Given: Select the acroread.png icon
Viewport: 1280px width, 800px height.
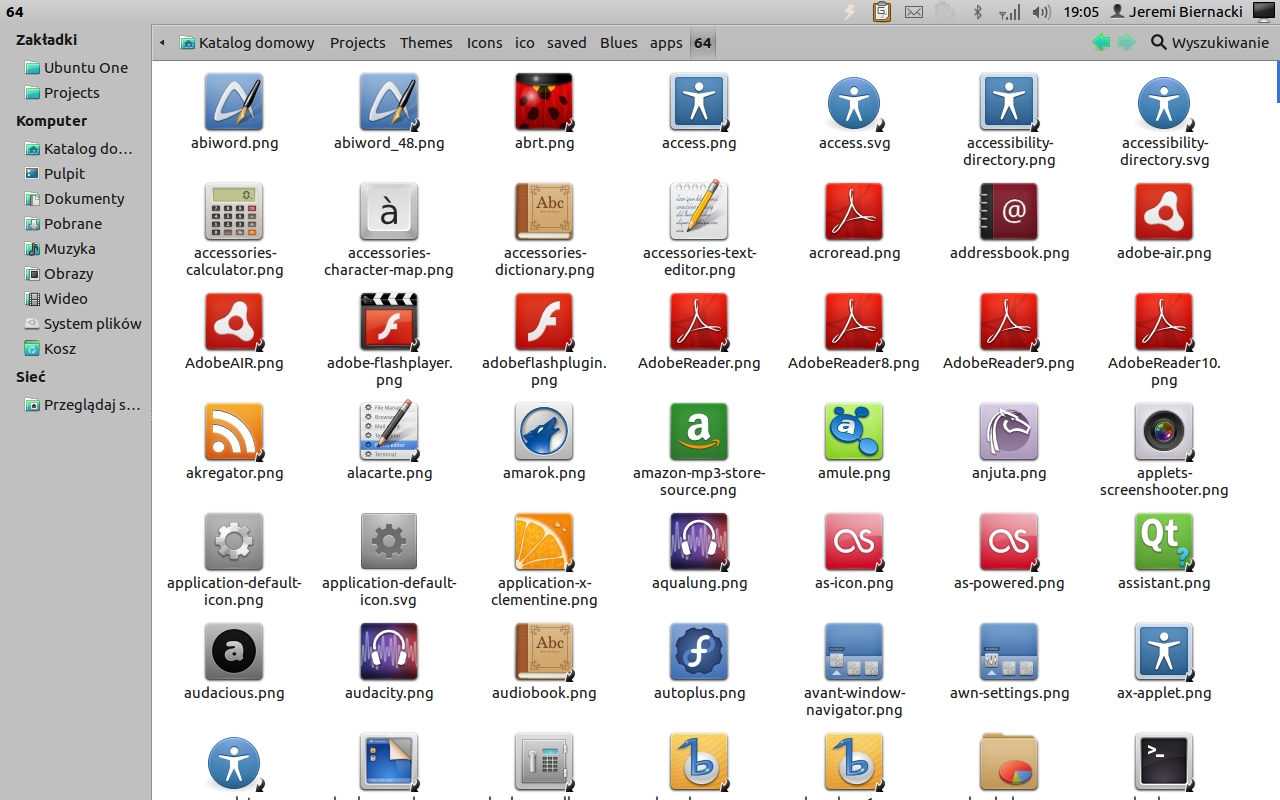Looking at the screenshot, I should 854,212.
